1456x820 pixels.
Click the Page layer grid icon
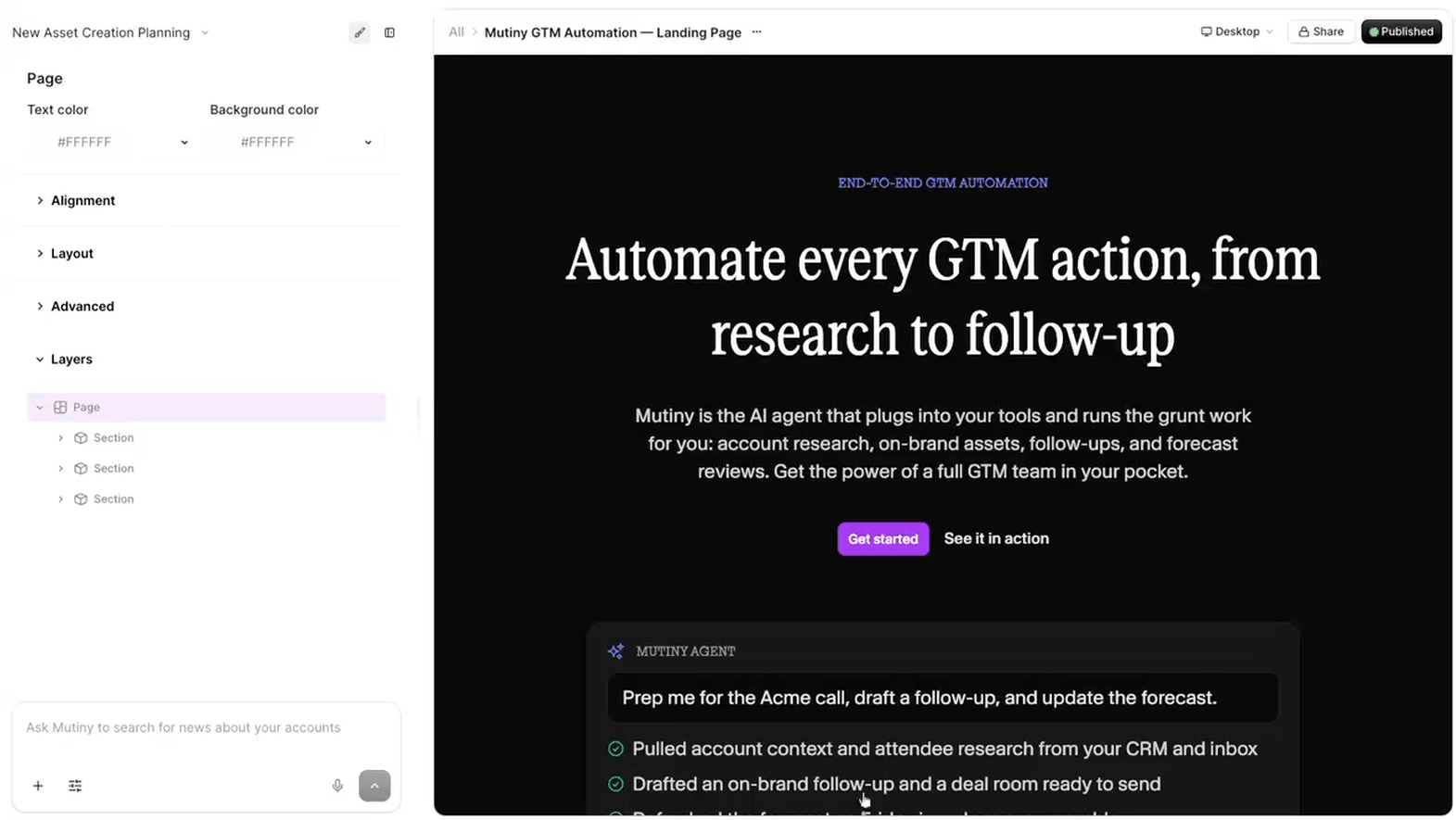coord(60,407)
